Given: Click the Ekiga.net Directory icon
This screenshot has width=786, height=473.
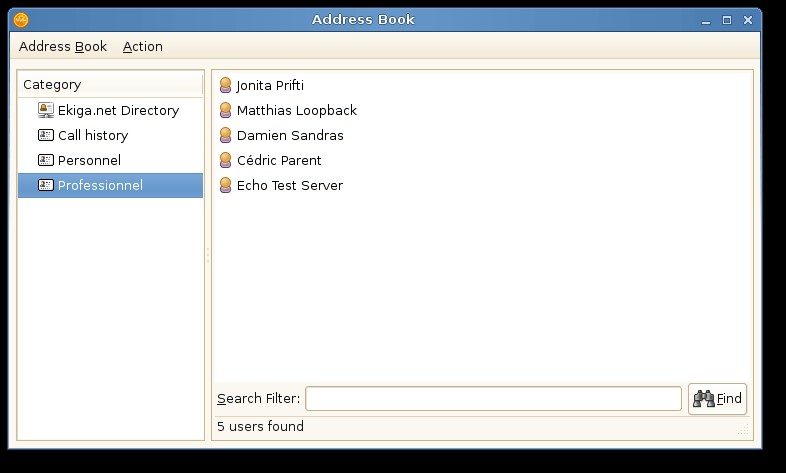Looking at the screenshot, I should click(46, 110).
